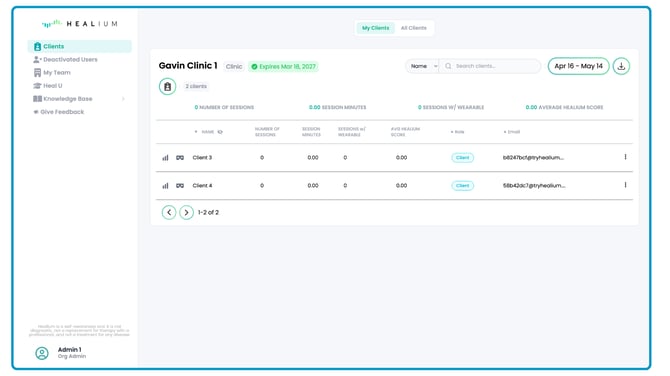Click the Give Feedback megaphone icon

[36, 112]
